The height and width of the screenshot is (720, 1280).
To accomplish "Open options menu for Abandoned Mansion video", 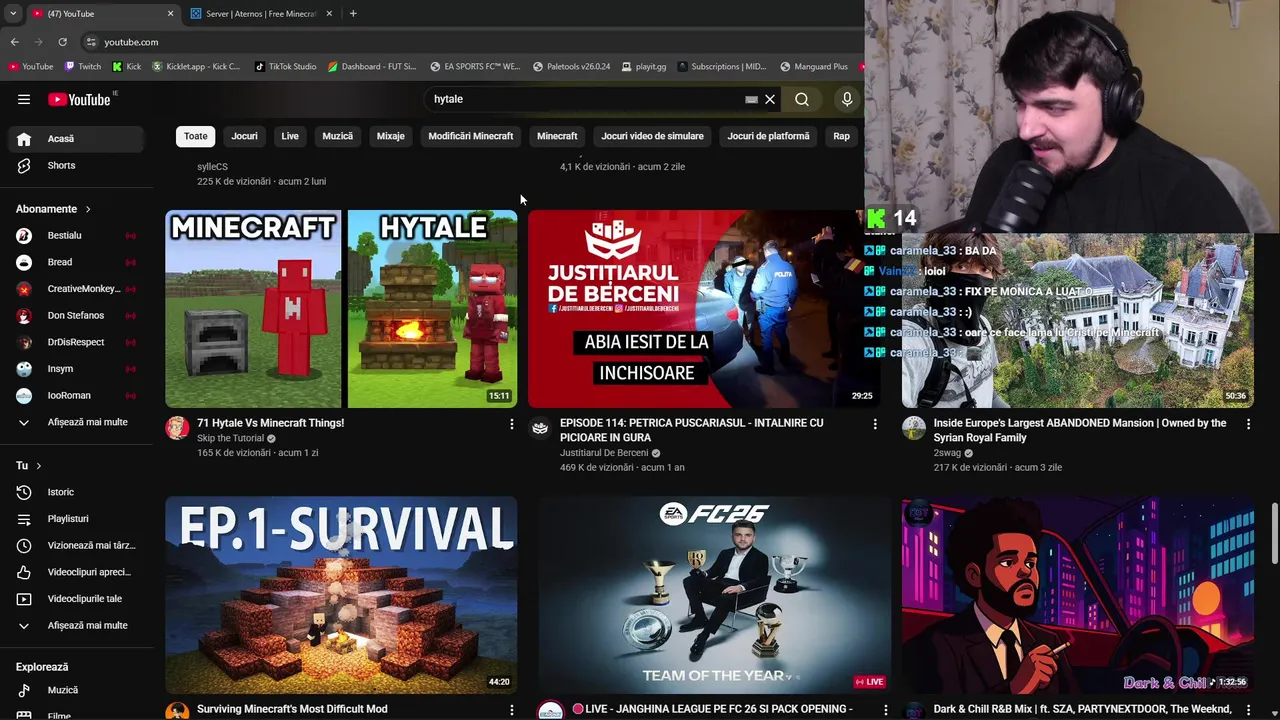I will tap(1248, 425).
